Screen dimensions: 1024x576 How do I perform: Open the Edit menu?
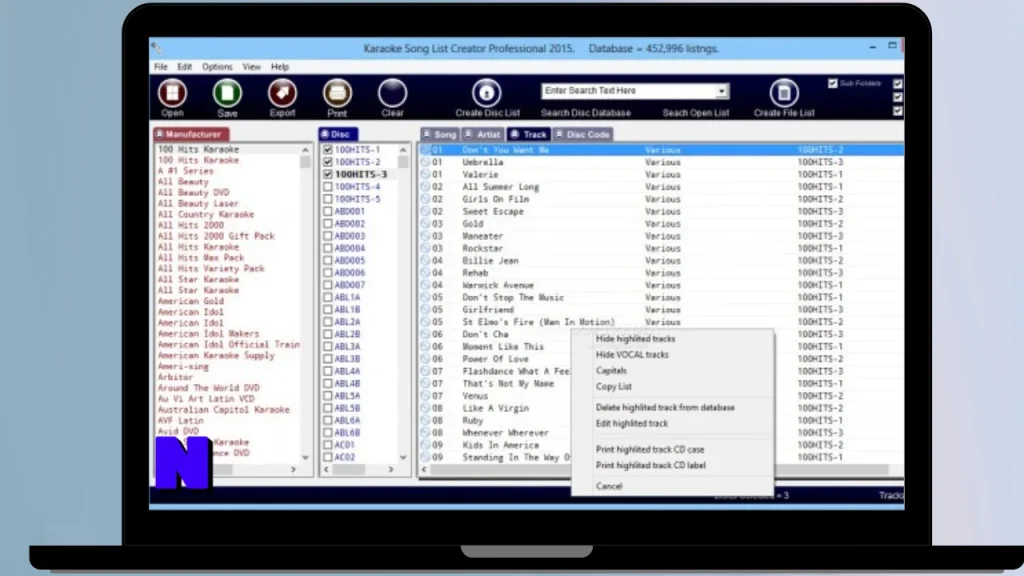point(185,67)
